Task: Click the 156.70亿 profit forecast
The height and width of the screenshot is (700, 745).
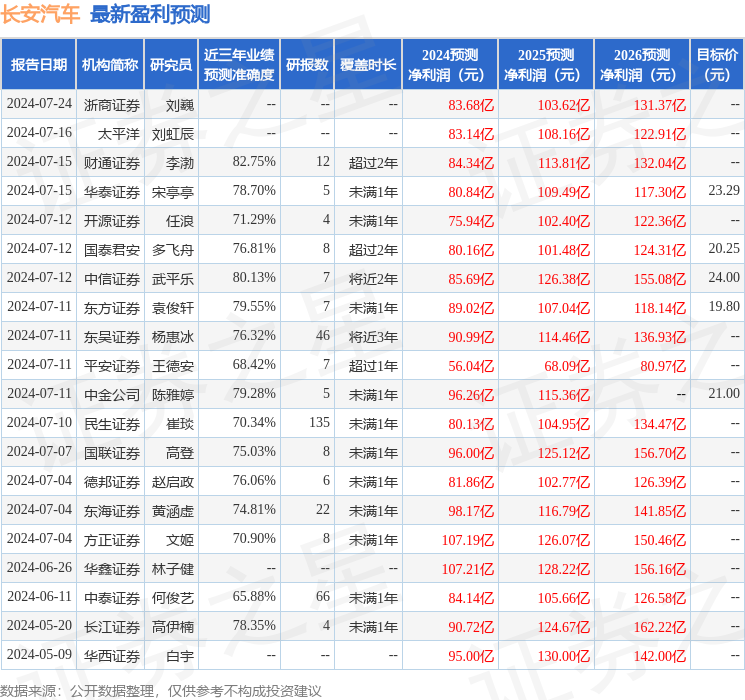Action: 660,453
